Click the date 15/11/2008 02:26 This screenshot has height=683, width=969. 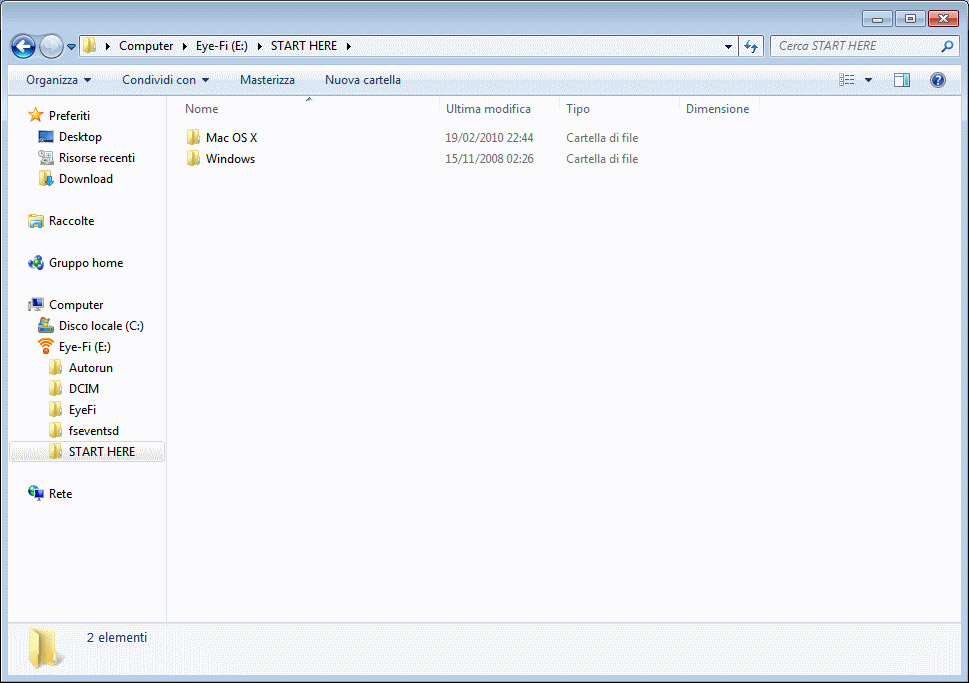pyautogui.click(x=489, y=159)
